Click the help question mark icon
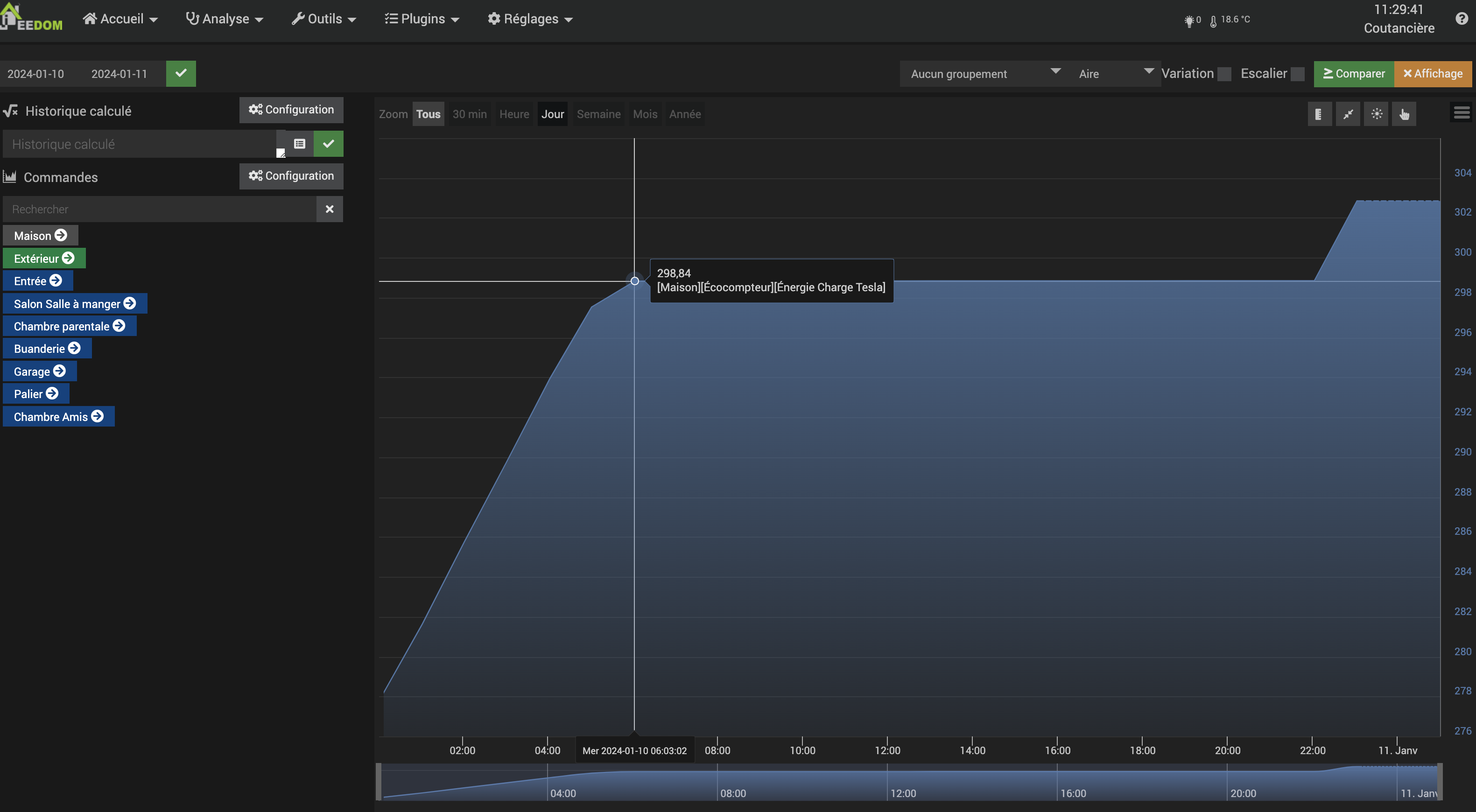 pyautogui.click(x=1462, y=19)
